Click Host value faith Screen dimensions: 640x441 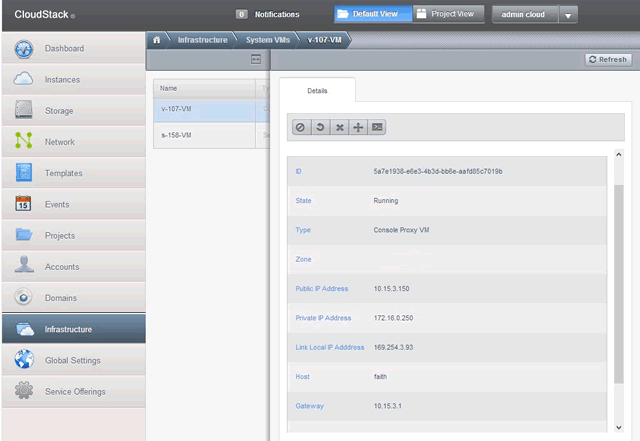click(x=380, y=377)
